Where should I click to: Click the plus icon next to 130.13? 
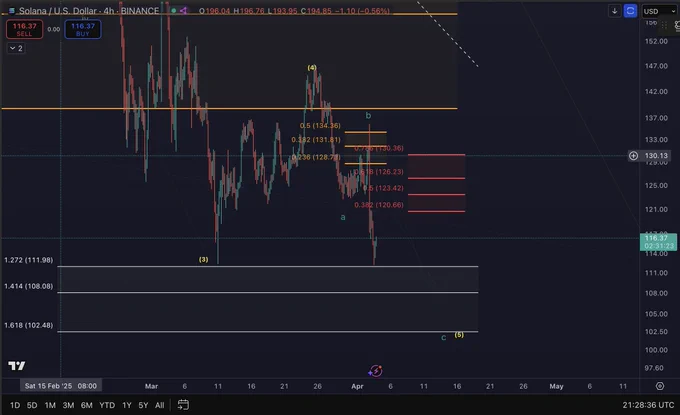coord(634,156)
